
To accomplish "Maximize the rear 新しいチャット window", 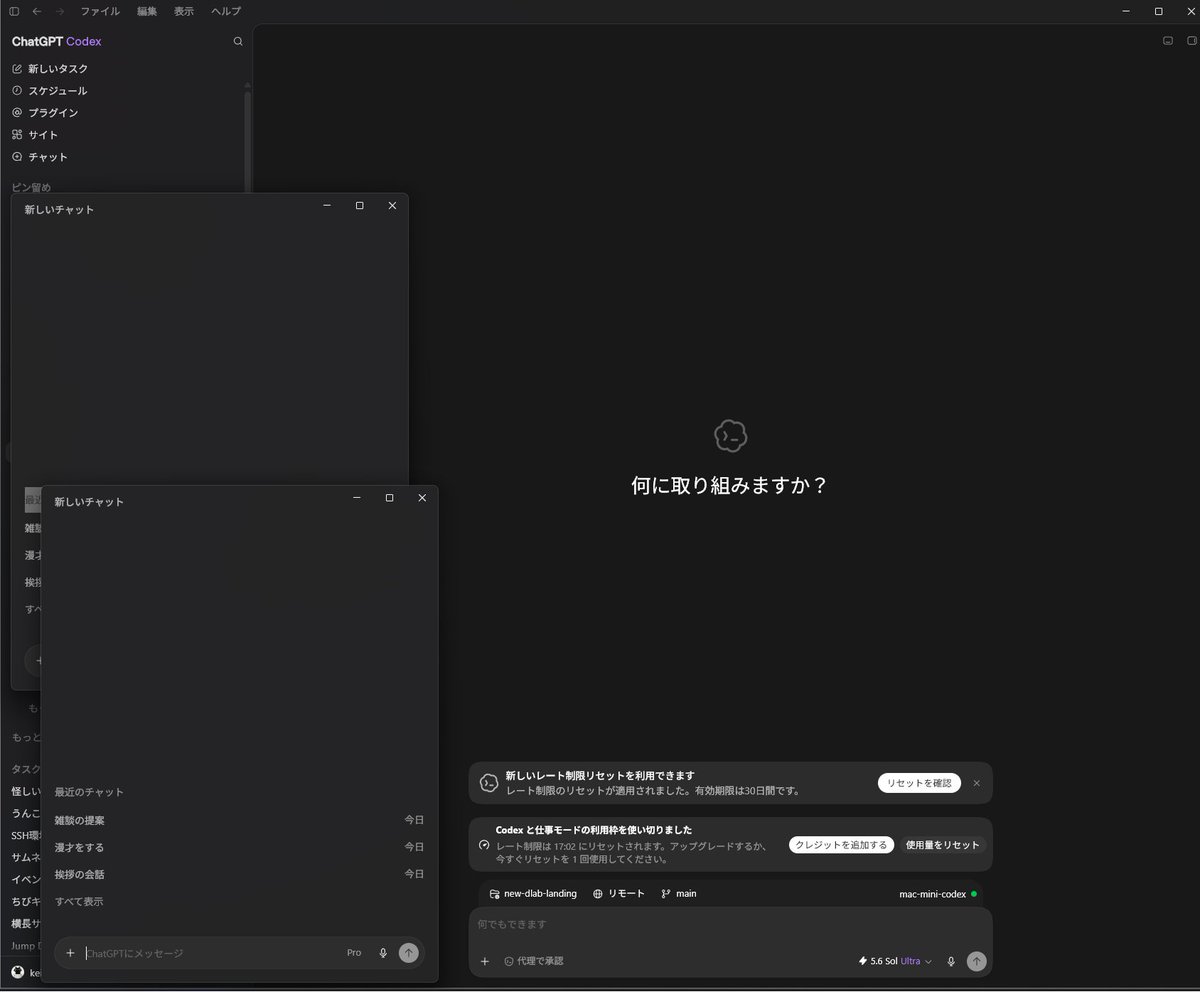I will (359, 206).
